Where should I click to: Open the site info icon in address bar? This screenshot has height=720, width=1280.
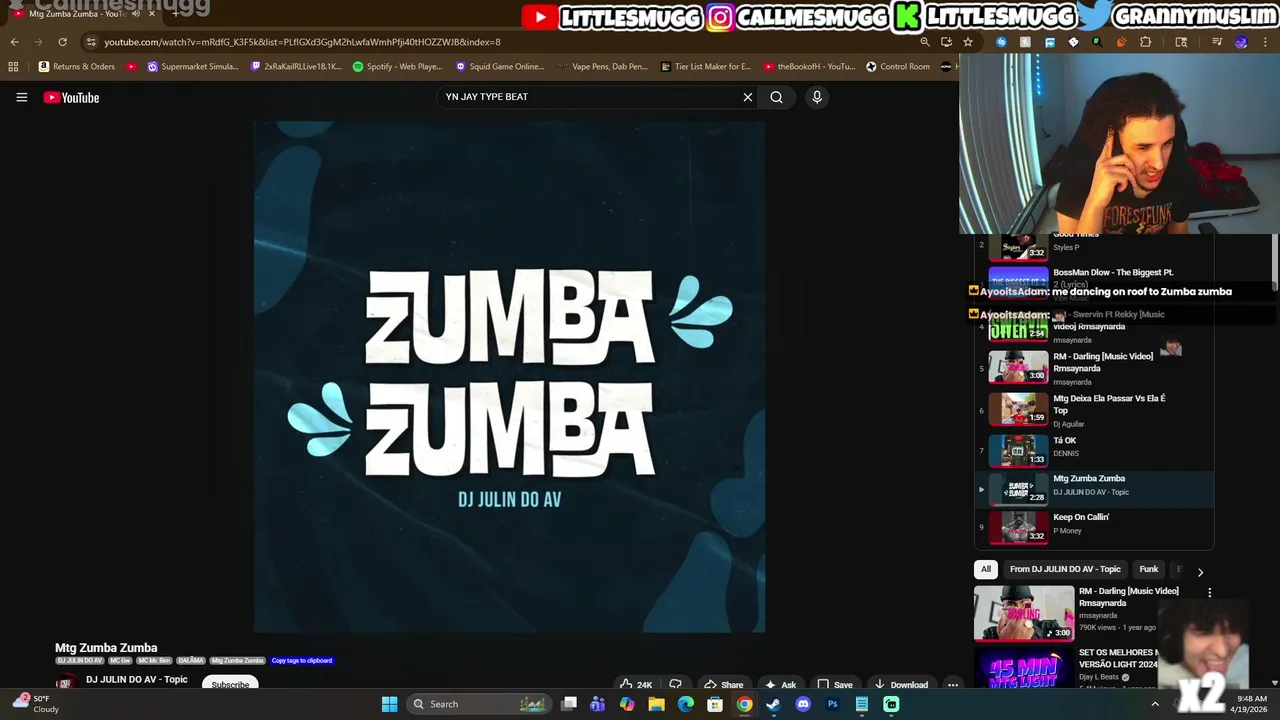[91, 42]
